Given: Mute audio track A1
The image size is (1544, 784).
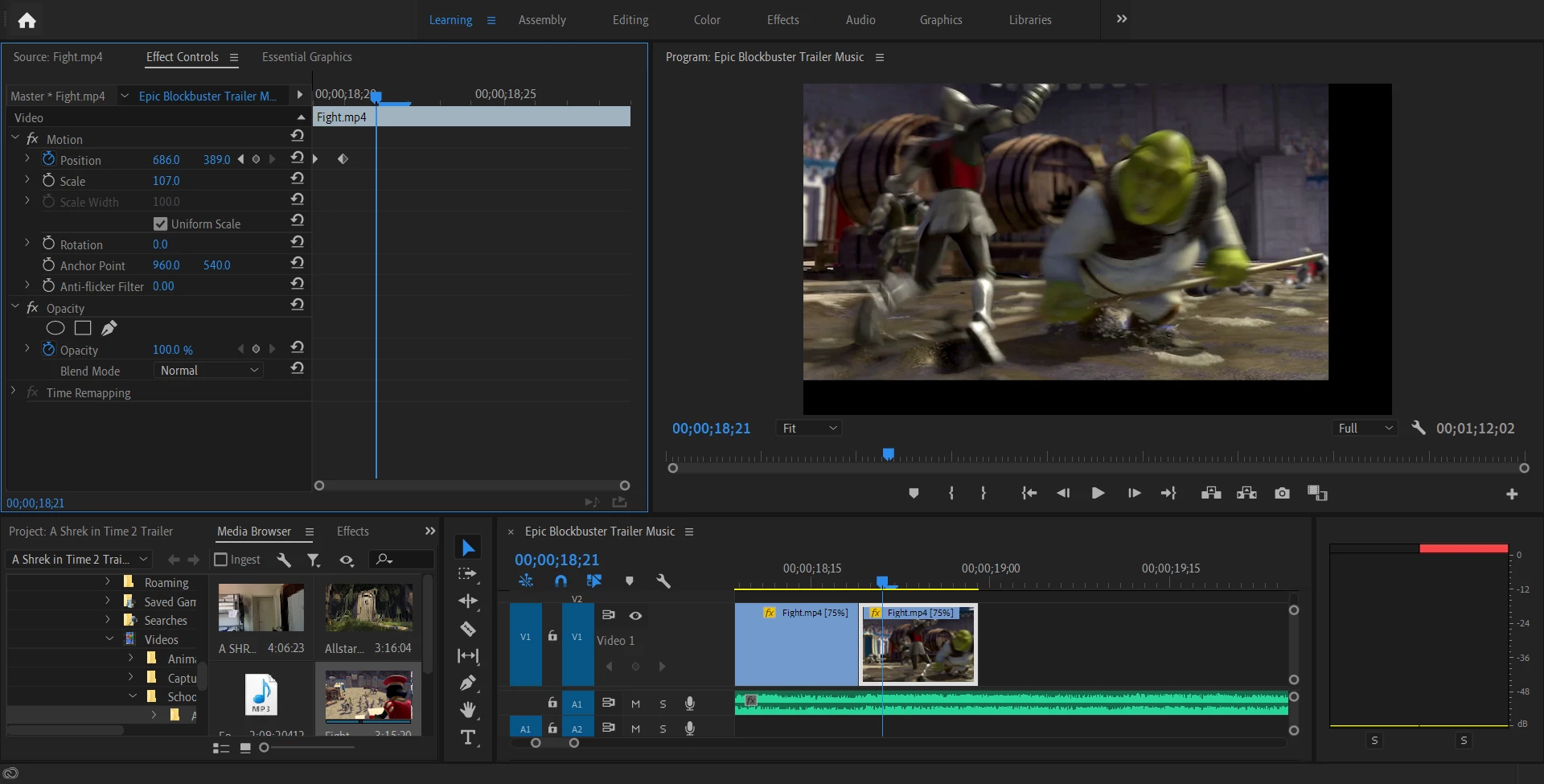Looking at the screenshot, I should click(x=635, y=704).
